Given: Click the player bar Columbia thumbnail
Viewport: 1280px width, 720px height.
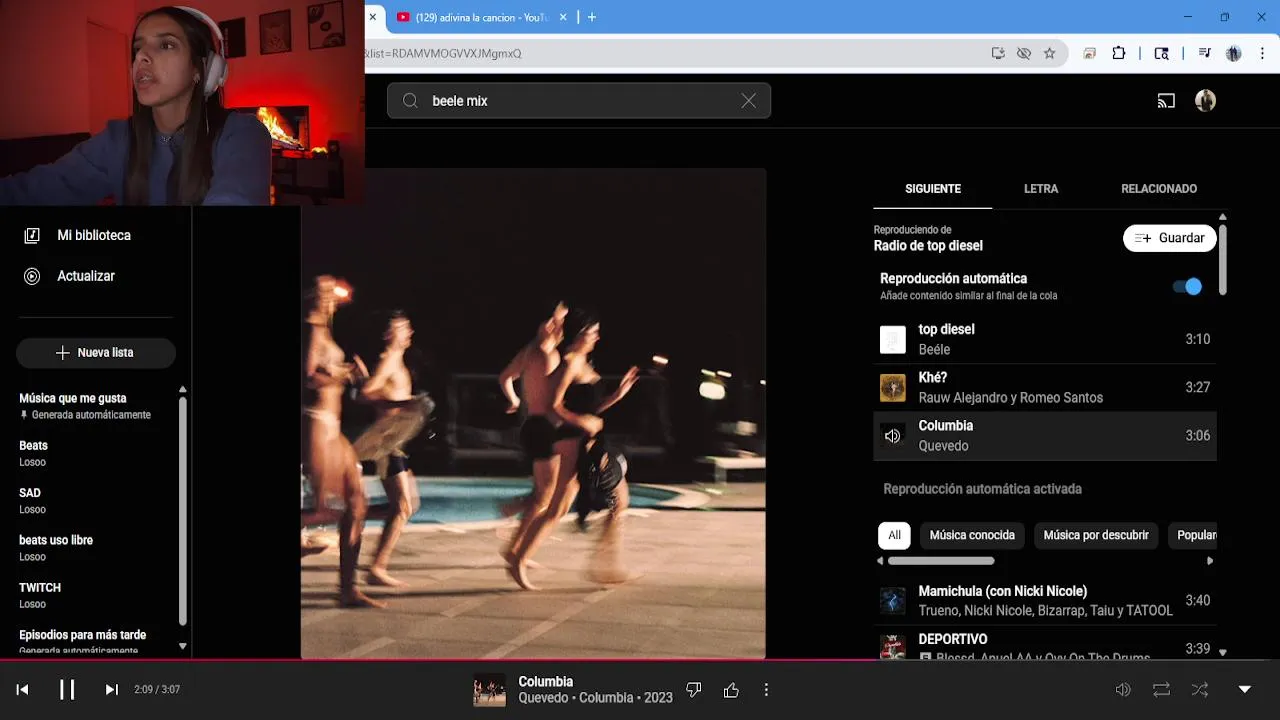Looking at the screenshot, I should 489,690.
